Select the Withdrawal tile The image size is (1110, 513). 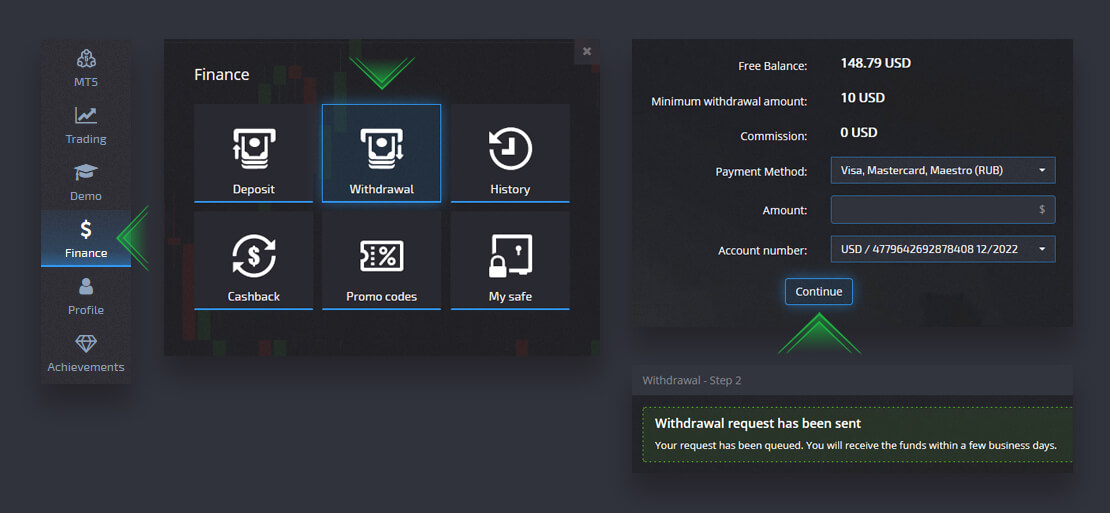pyautogui.click(x=381, y=153)
